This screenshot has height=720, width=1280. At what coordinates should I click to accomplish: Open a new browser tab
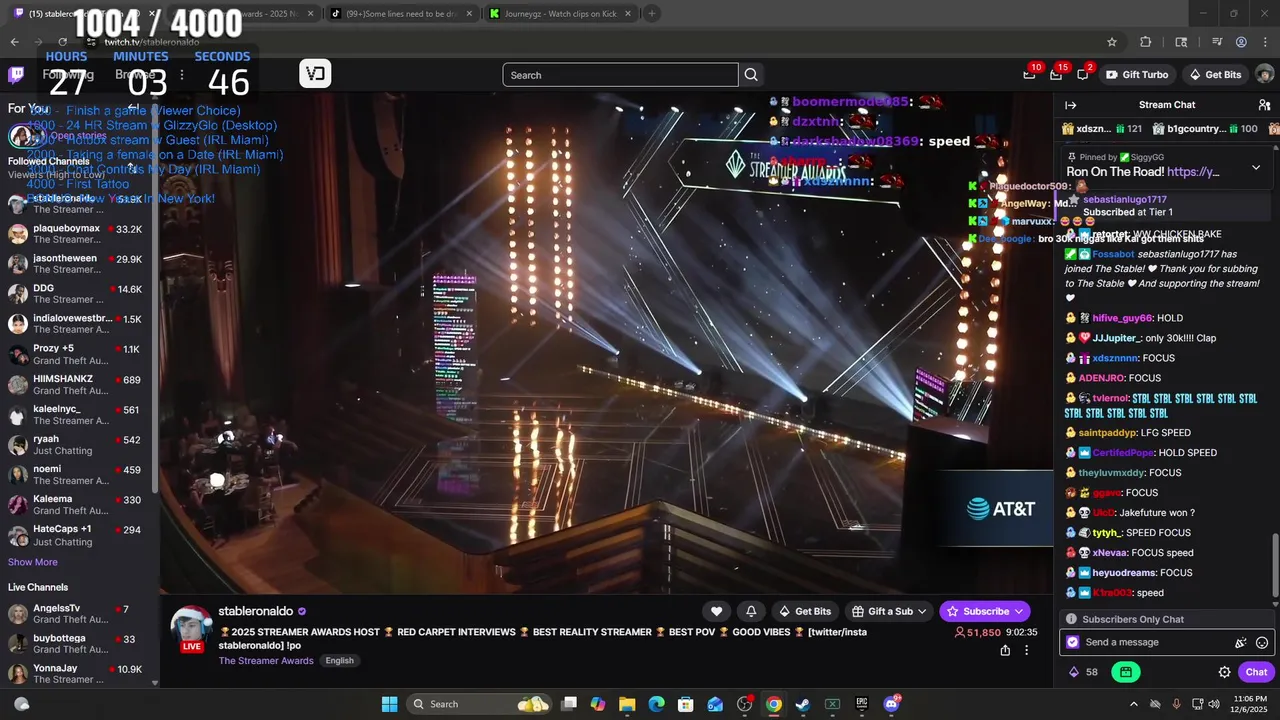(652, 13)
